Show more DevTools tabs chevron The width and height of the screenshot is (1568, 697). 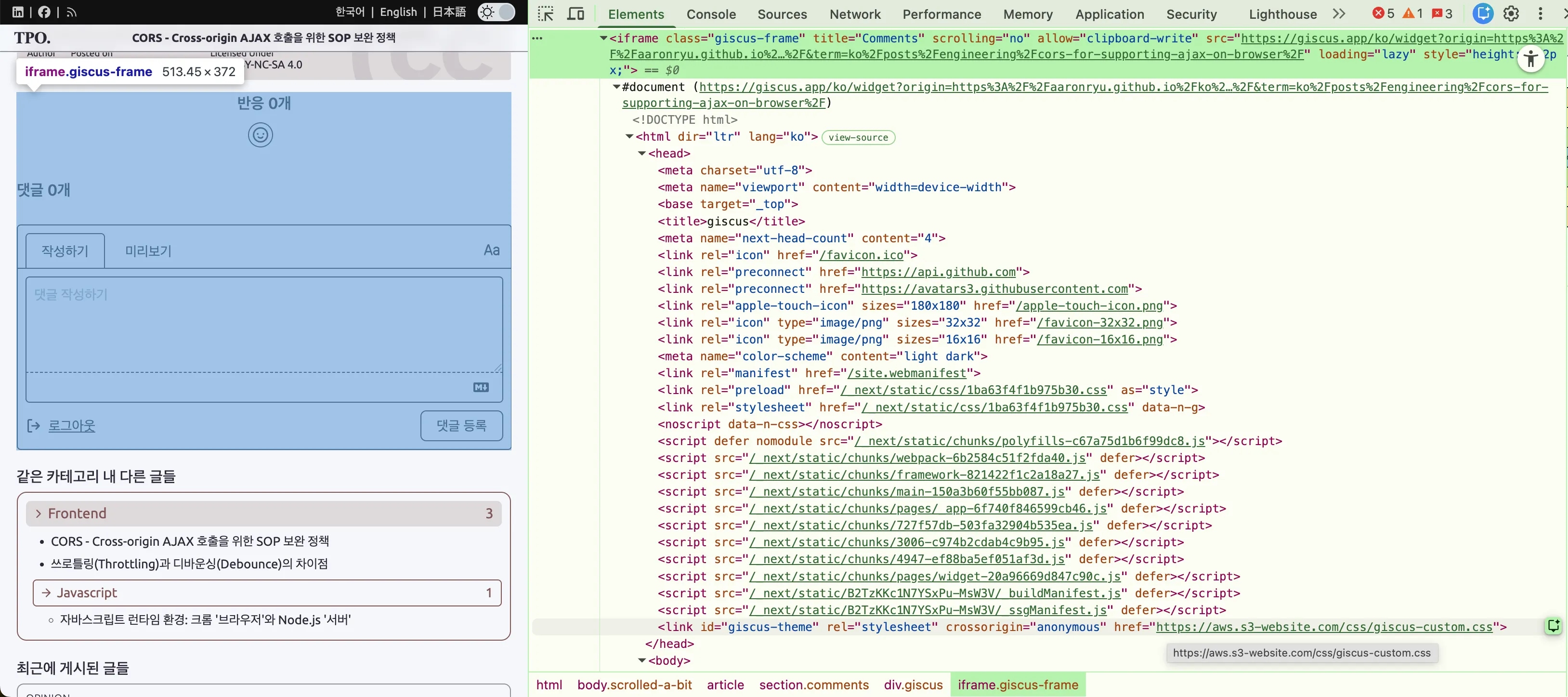[x=1339, y=13]
